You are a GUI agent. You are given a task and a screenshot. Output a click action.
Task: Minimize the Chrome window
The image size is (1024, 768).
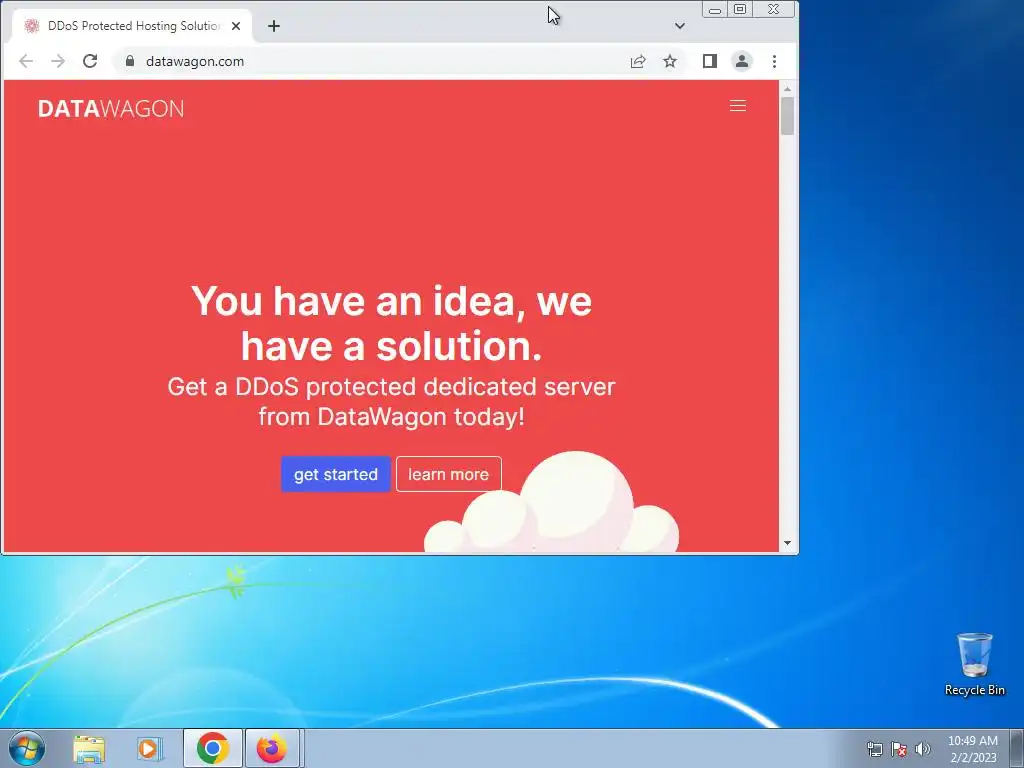[715, 9]
